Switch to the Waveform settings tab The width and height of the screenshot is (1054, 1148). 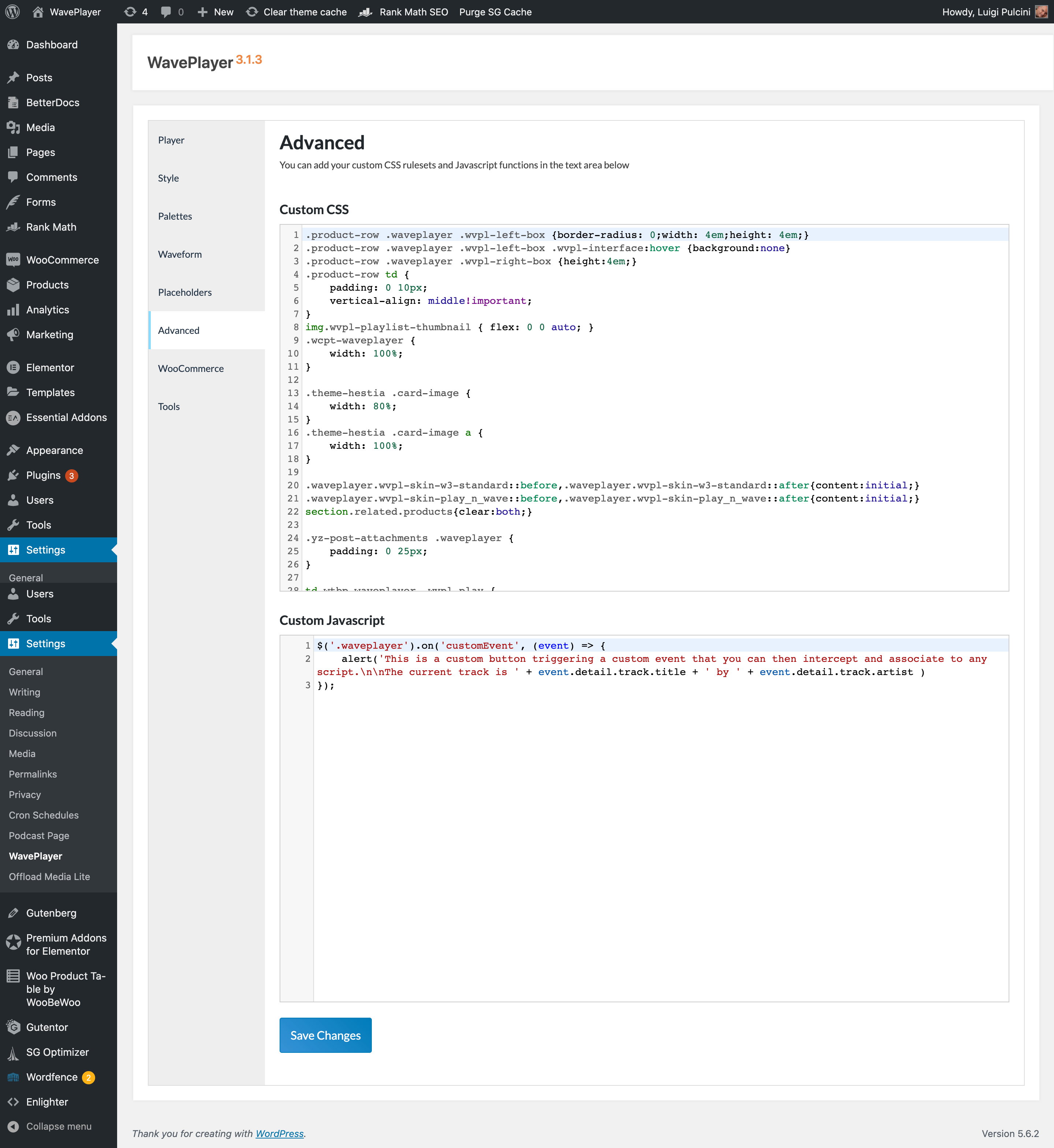[x=180, y=254]
